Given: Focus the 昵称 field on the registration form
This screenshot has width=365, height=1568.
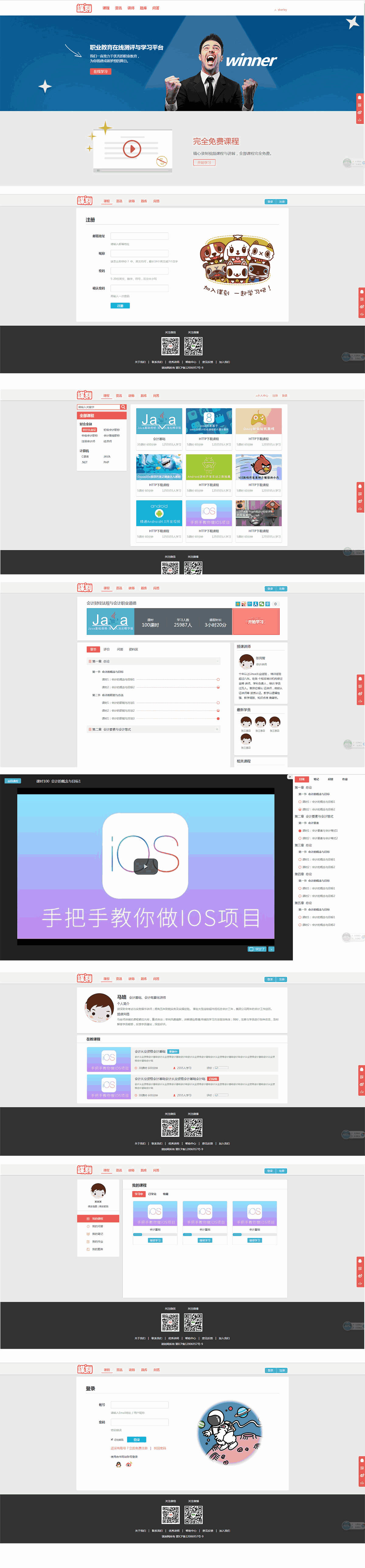Looking at the screenshot, I should pos(139,253).
